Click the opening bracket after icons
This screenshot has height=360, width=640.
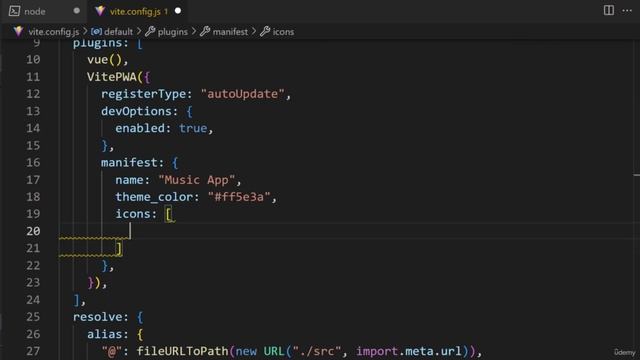pyautogui.click(x=169, y=214)
